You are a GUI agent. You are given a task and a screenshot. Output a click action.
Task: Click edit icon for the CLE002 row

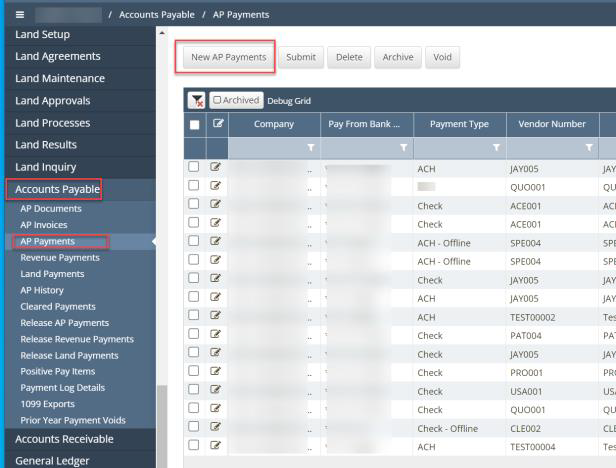coord(215,428)
